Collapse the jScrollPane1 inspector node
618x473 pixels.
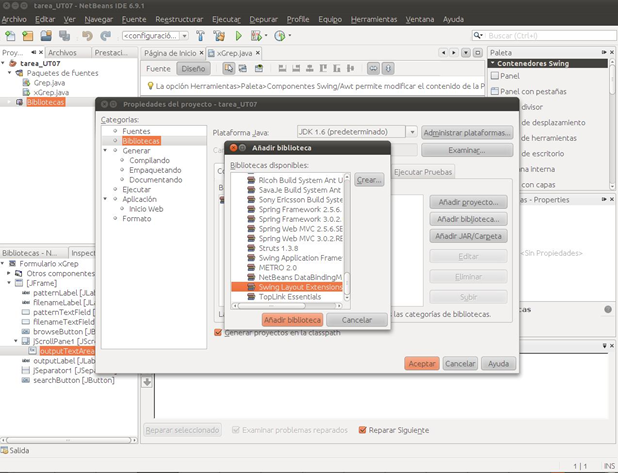16,341
